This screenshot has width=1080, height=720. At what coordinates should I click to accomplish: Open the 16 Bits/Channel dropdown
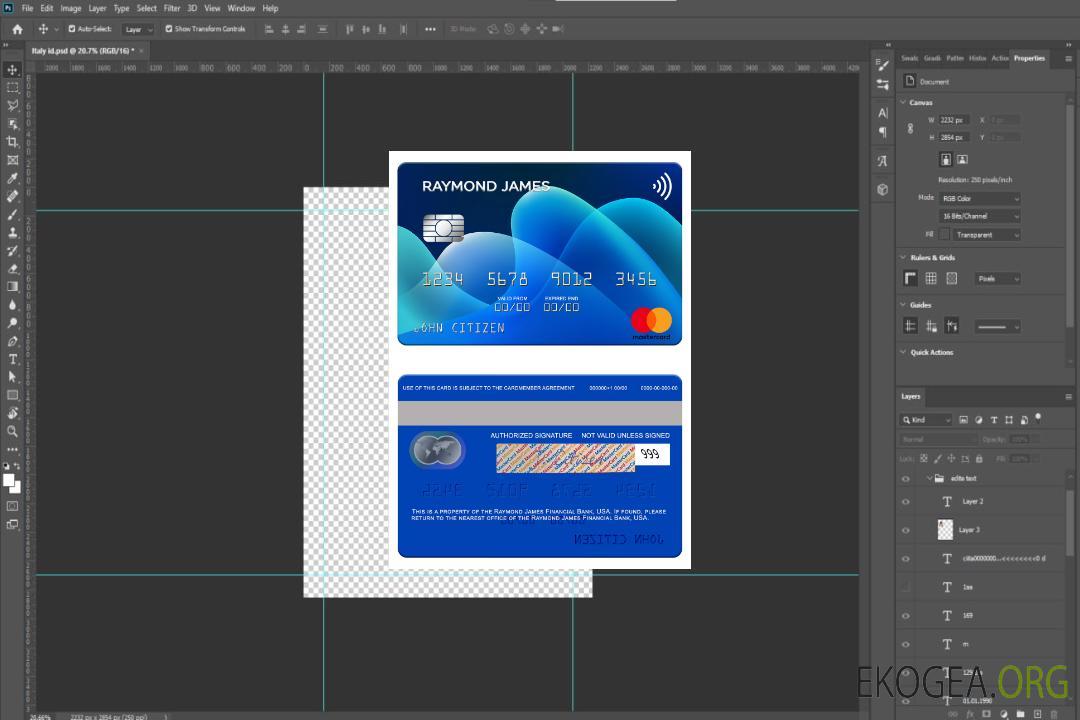point(979,216)
